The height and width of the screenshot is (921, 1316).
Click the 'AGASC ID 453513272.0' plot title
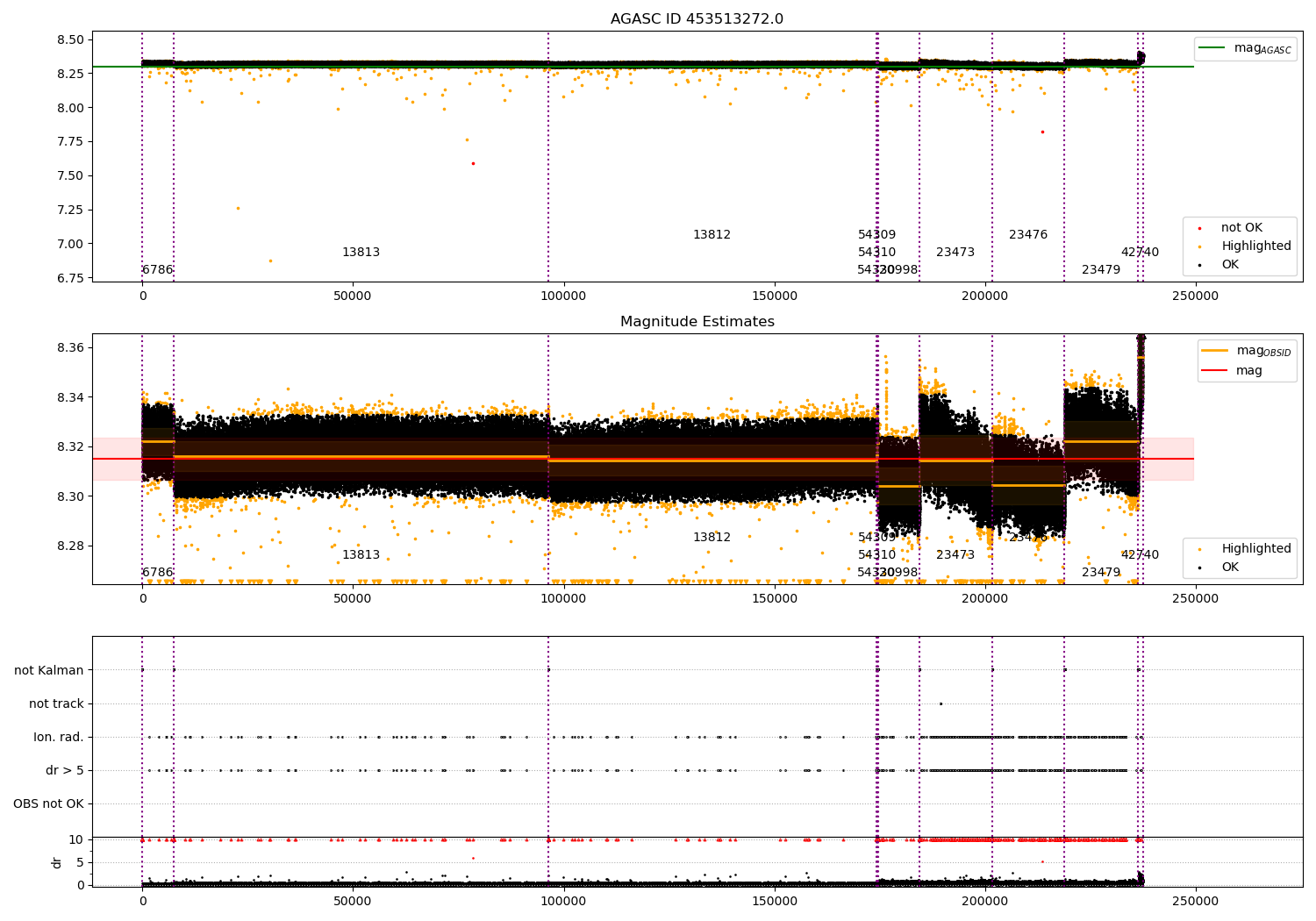coord(697,19)
